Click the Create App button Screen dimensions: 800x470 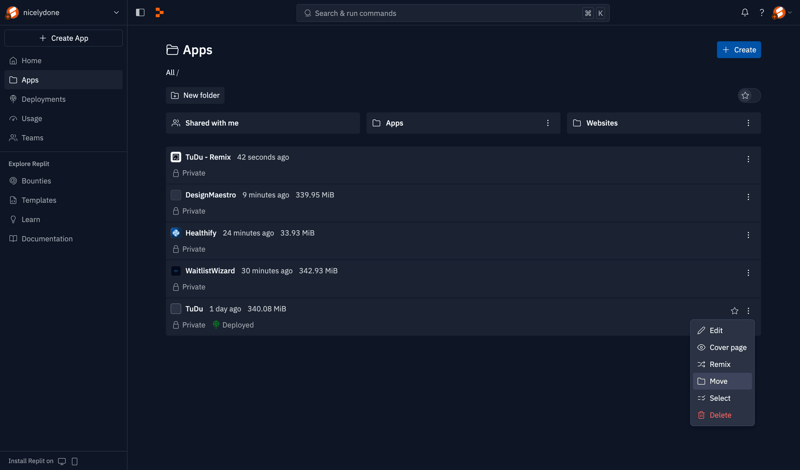(63, 38)
